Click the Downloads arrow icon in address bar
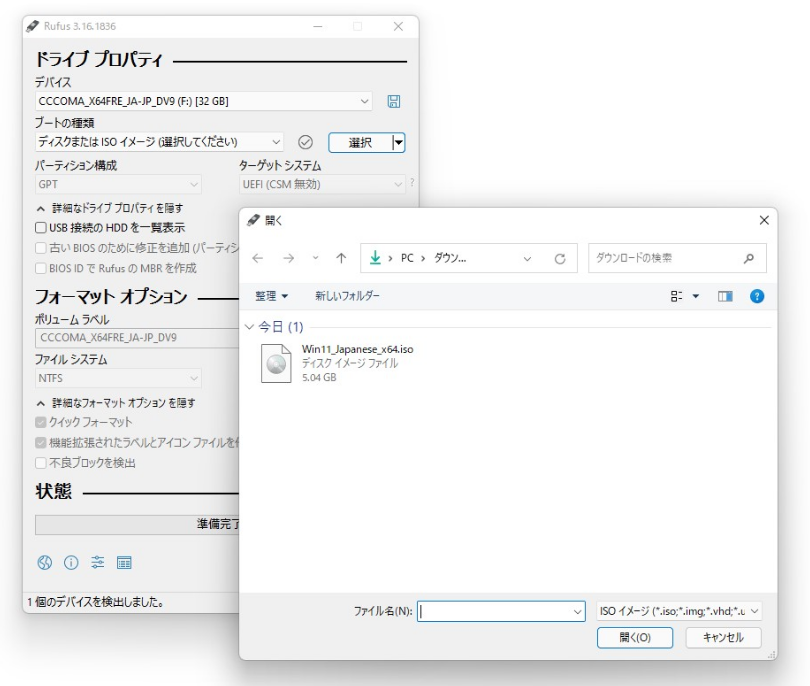The height and width of the screenshot is (686, 810). (x=376, y=257)
